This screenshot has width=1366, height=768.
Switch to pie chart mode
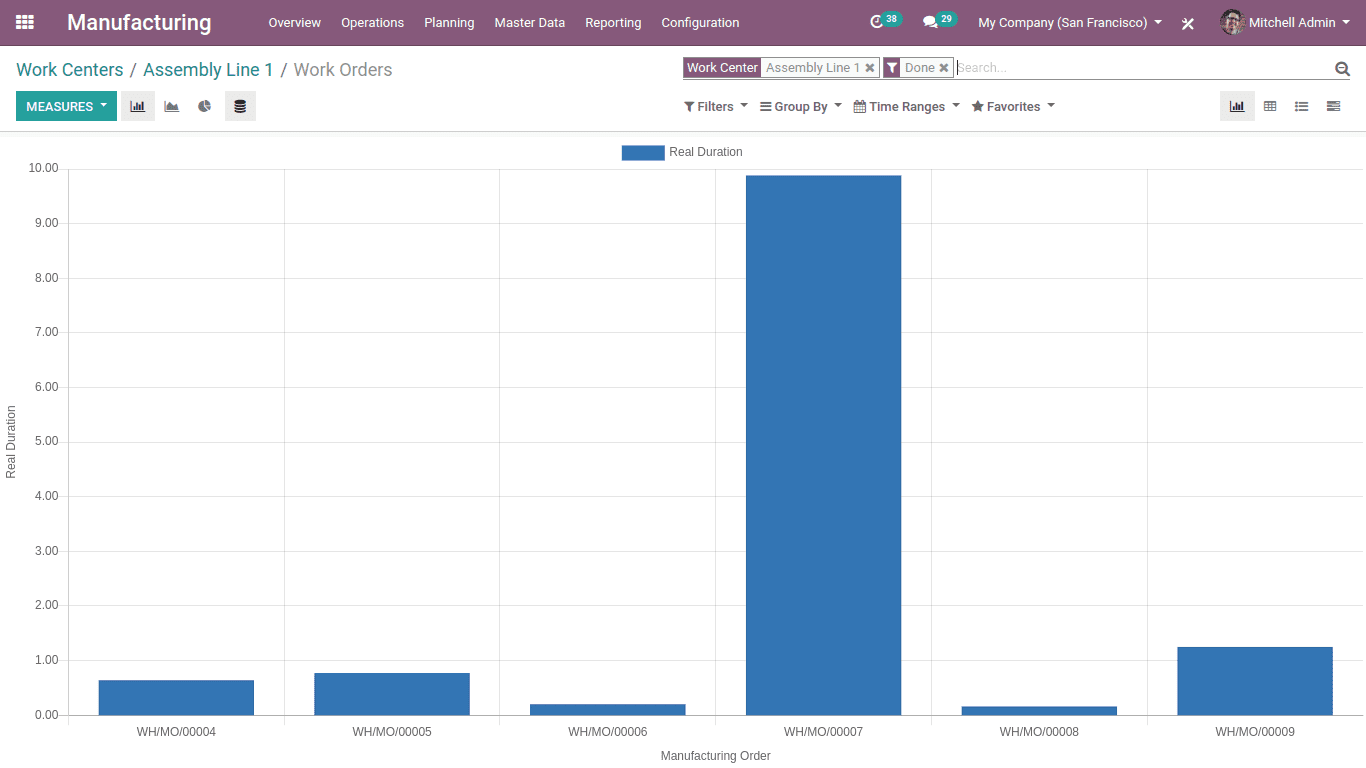[x=205, y=106]
